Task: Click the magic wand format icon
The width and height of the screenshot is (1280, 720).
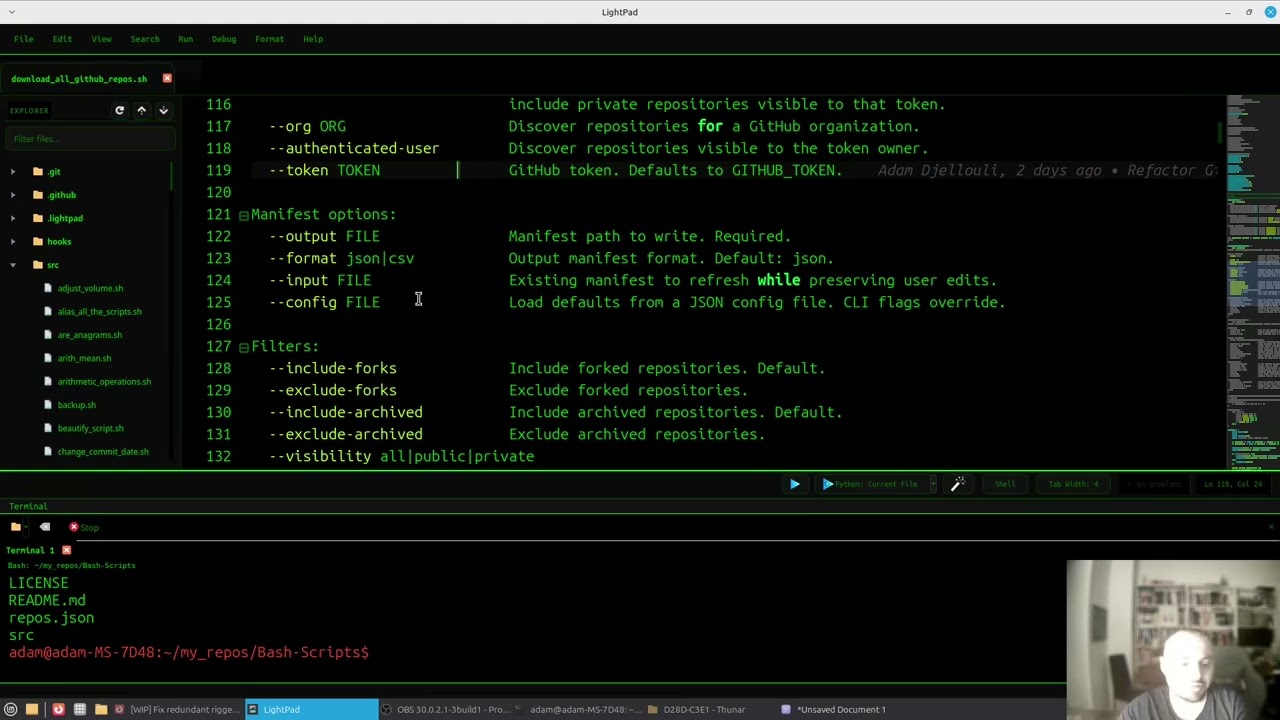Action: click(x=957, y=484)
